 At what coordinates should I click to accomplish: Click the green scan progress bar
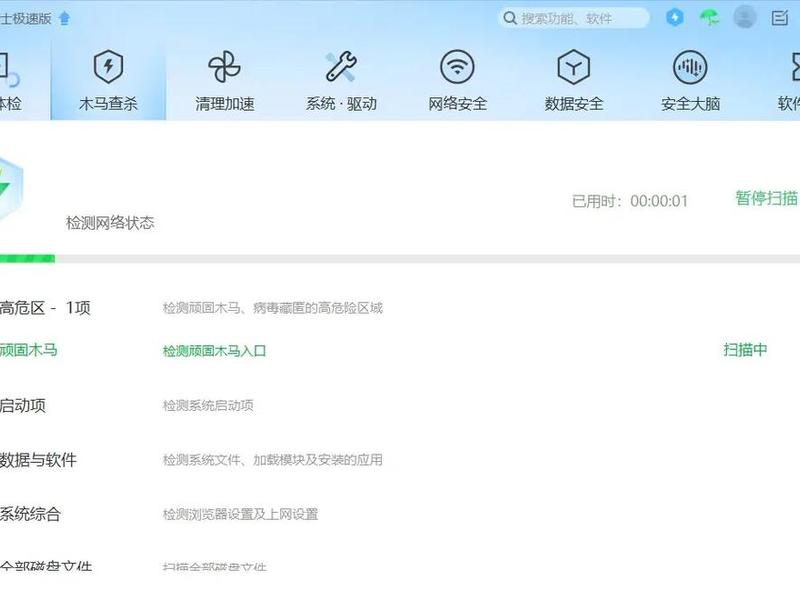point(27,259)
